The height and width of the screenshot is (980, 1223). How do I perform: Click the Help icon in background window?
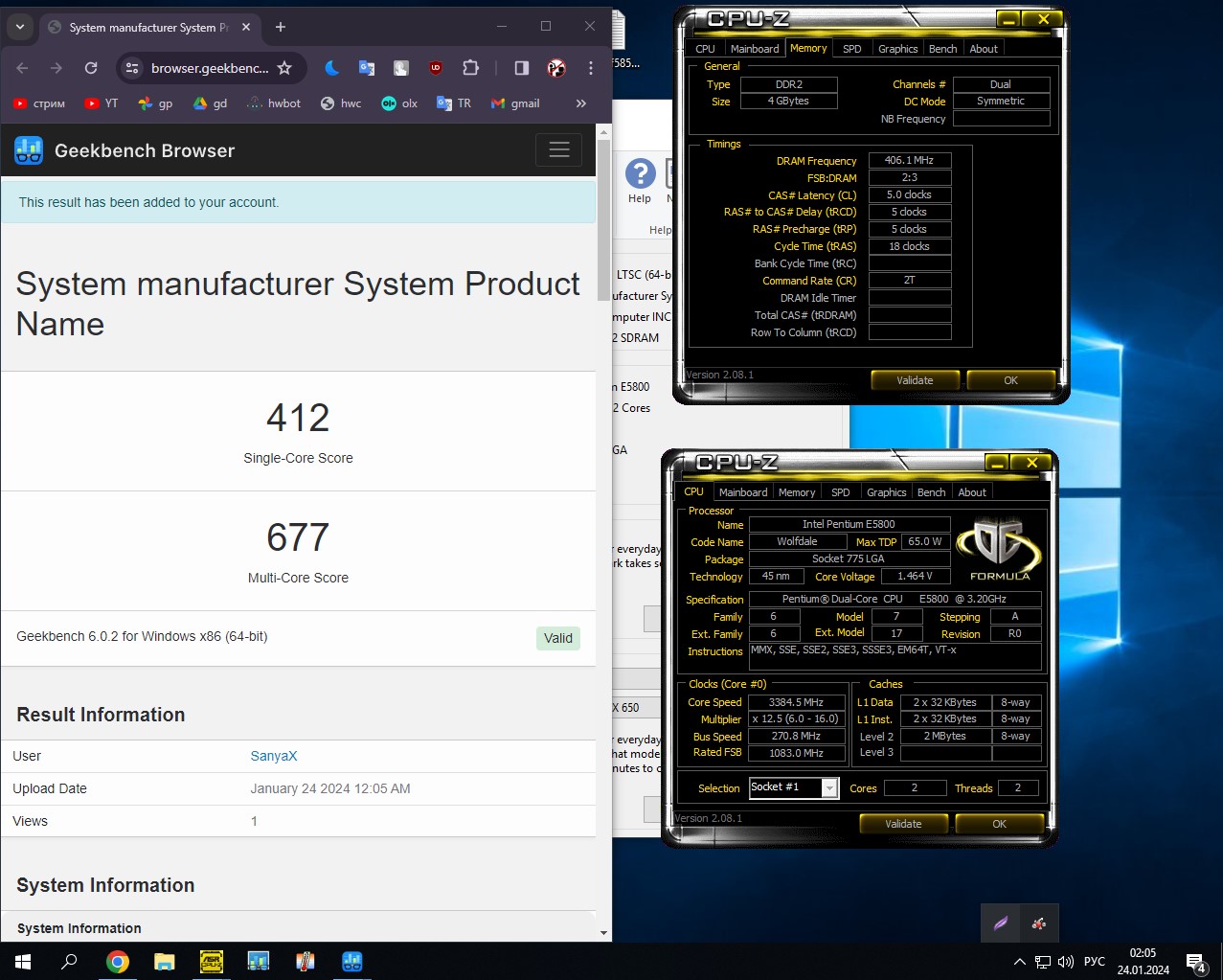tap(640, 182)
